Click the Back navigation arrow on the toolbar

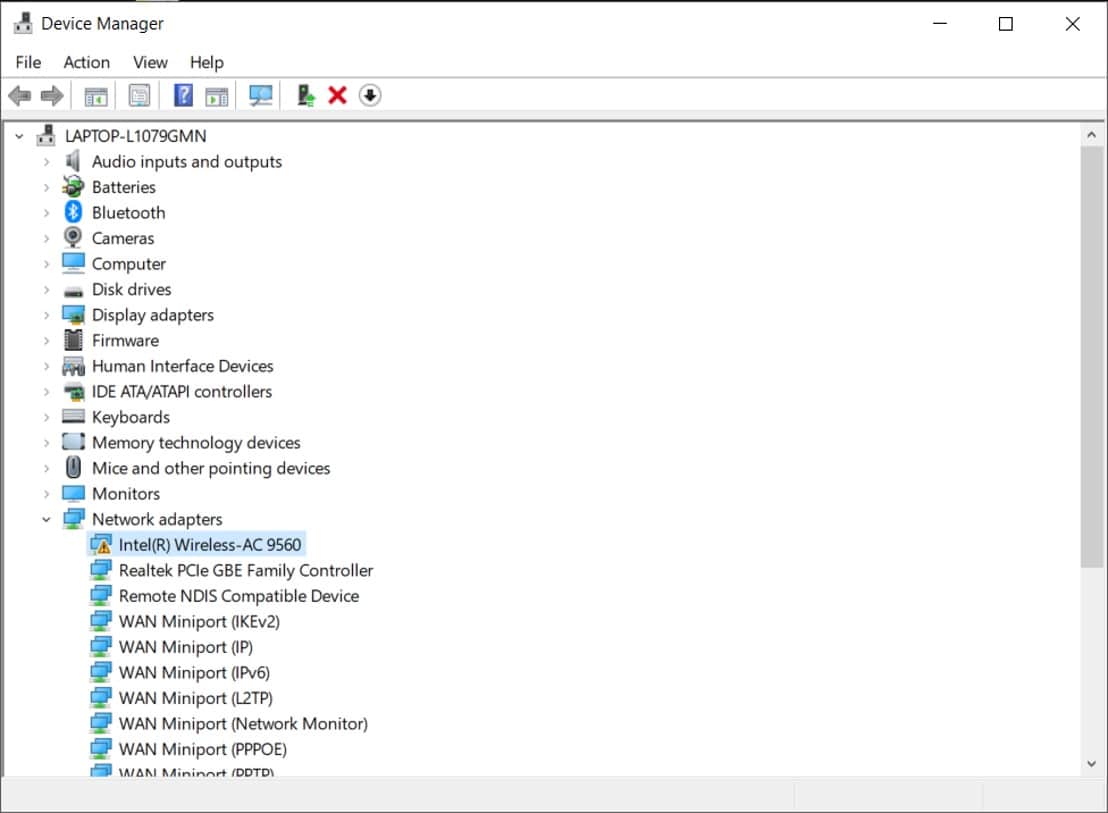(x=18, y=95)
